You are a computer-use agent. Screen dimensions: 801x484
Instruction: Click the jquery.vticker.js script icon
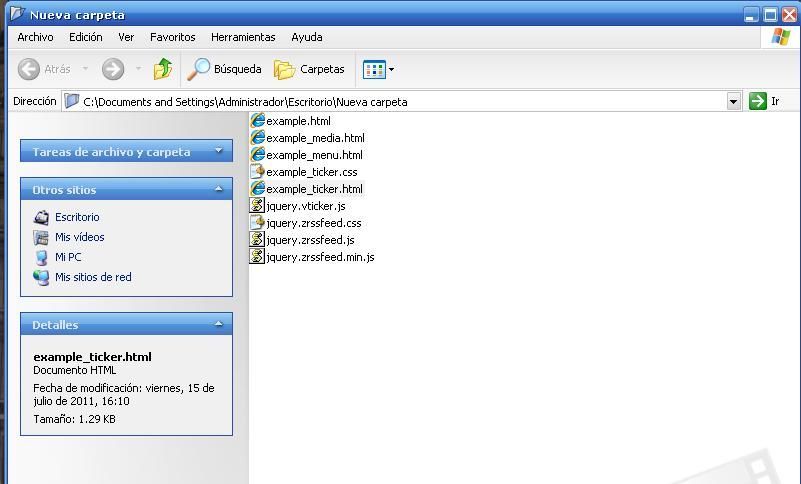pyautogui.click(x=257, y=205)
